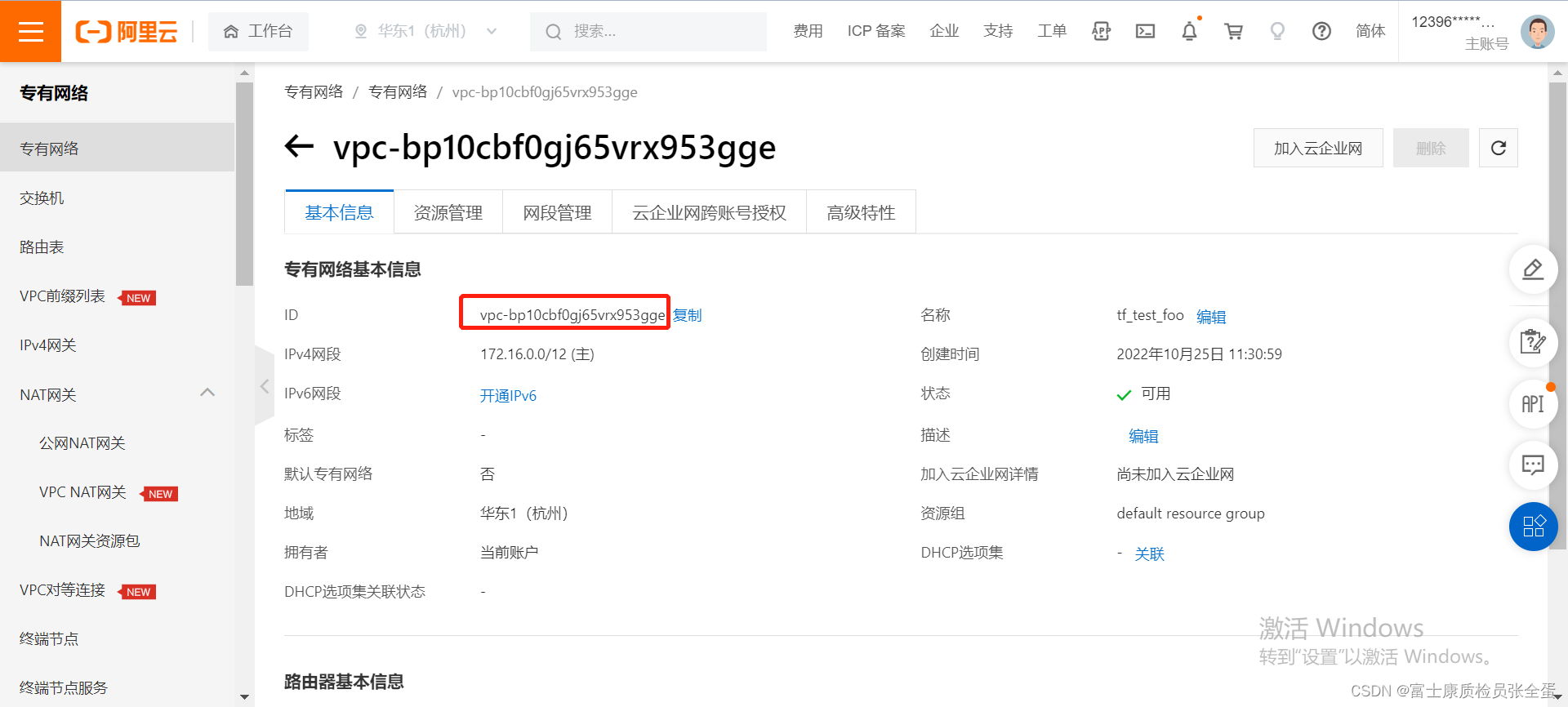Switch to the 资源管理 tab
The height and width of the screenshot is (707, 1568).
pos(448,212)
